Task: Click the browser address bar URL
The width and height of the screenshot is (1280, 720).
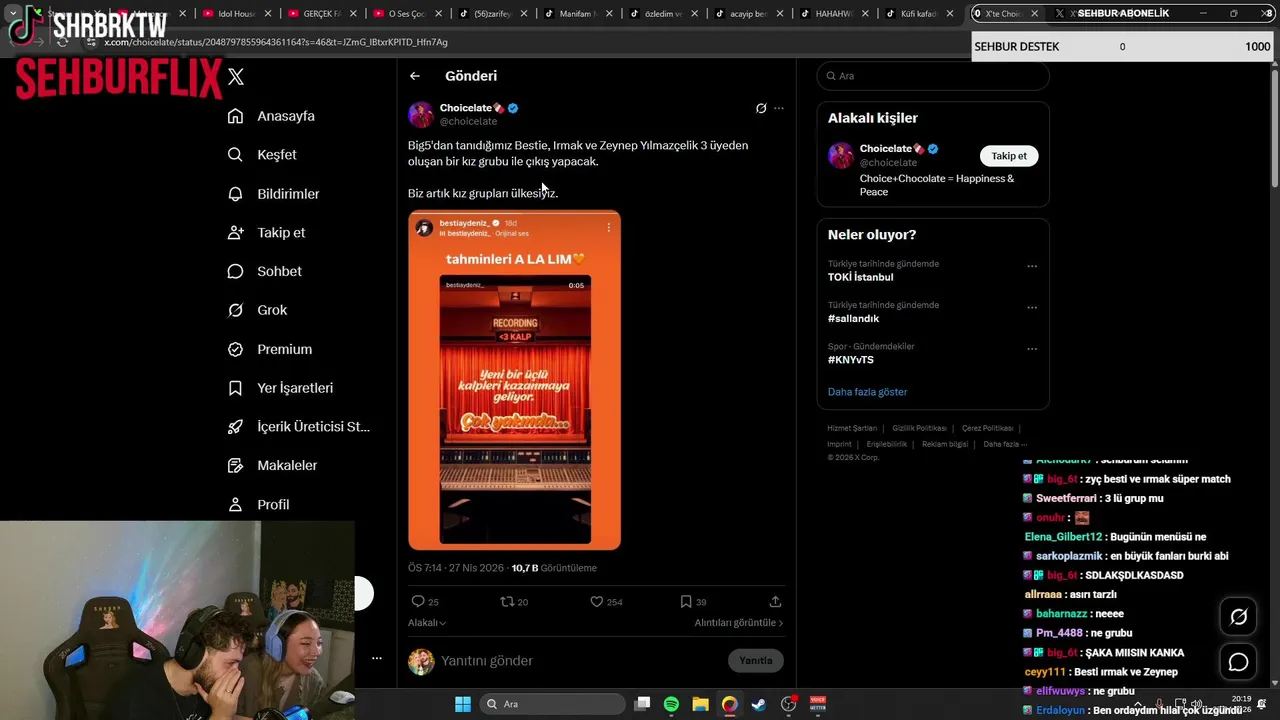Action: [276, 42]
